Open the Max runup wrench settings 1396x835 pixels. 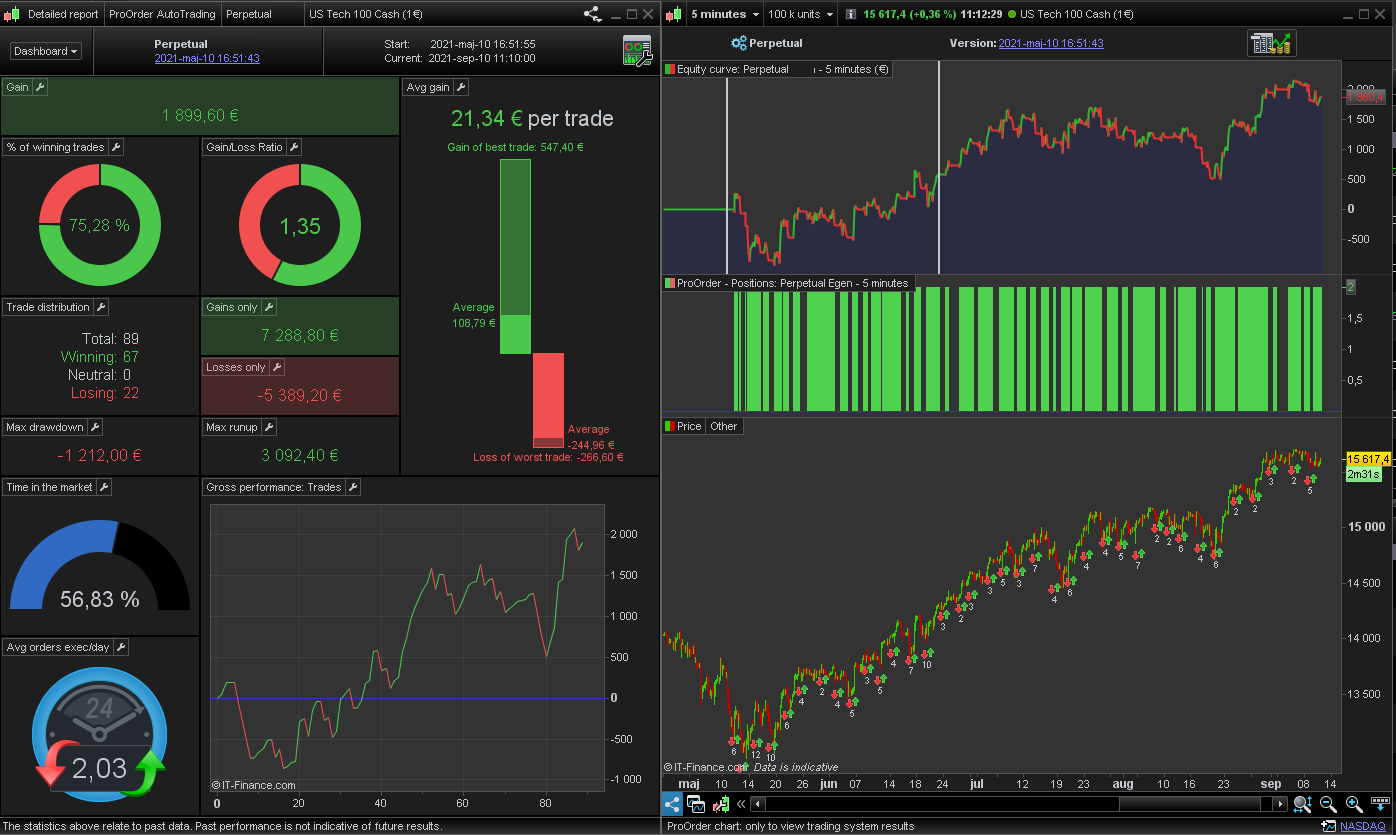(269, 427)
